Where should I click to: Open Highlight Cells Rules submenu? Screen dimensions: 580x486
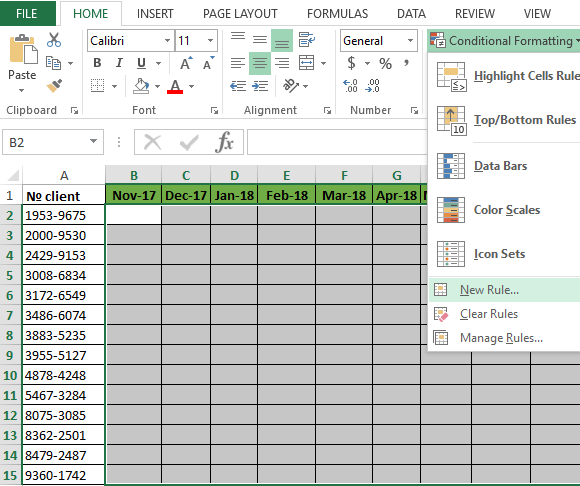505,76
